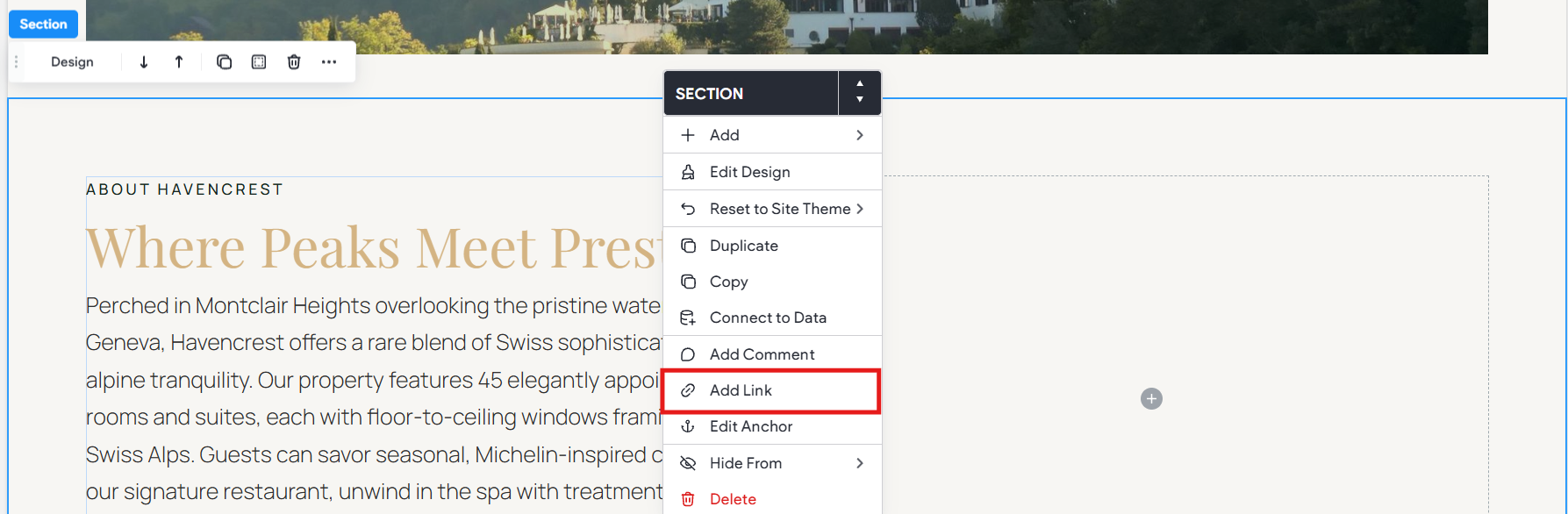
Task: Delete section using the toolbar trash icon
Action: point(294,62)
